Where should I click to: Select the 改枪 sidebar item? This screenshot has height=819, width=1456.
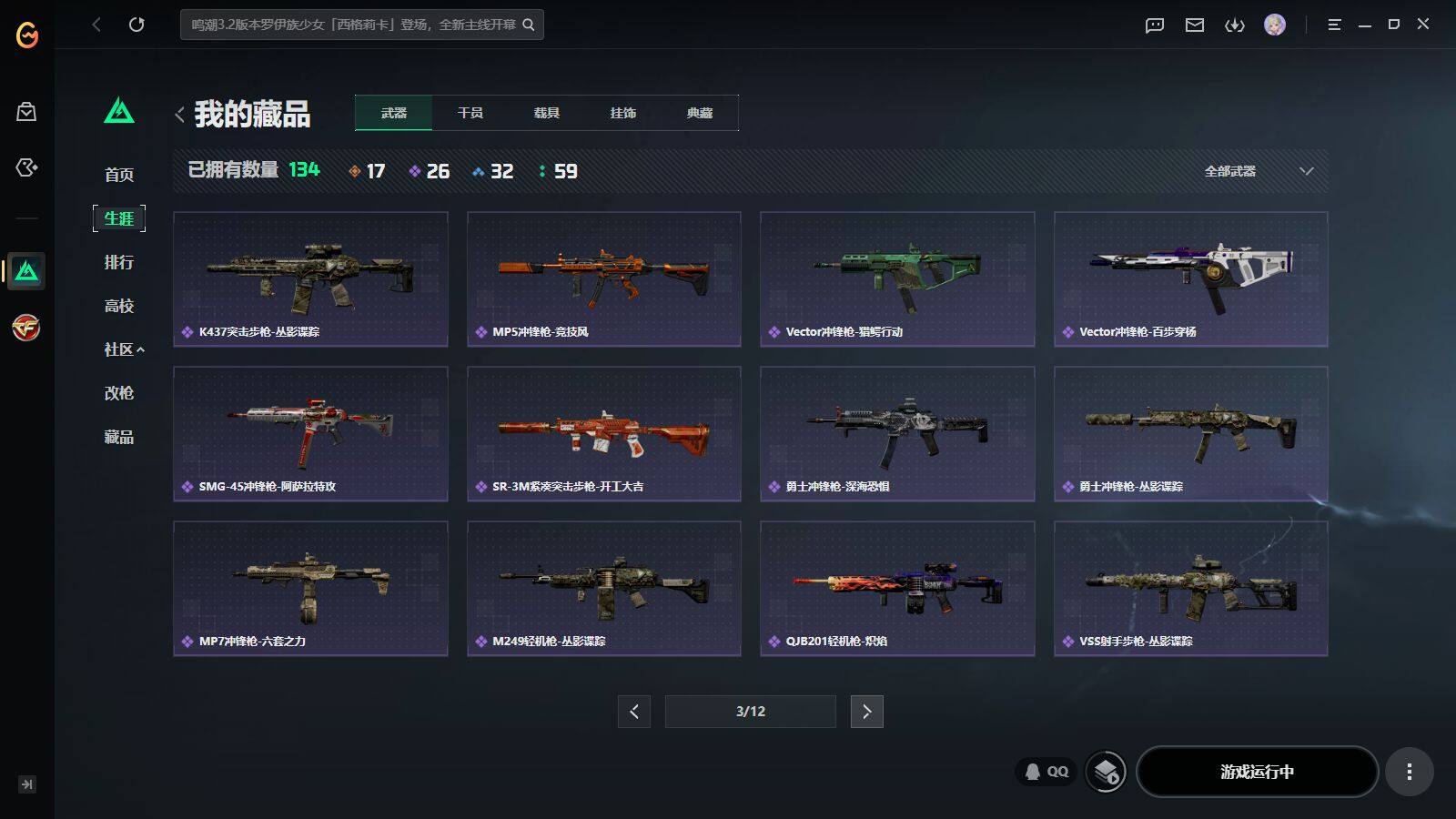click(119, 393)
